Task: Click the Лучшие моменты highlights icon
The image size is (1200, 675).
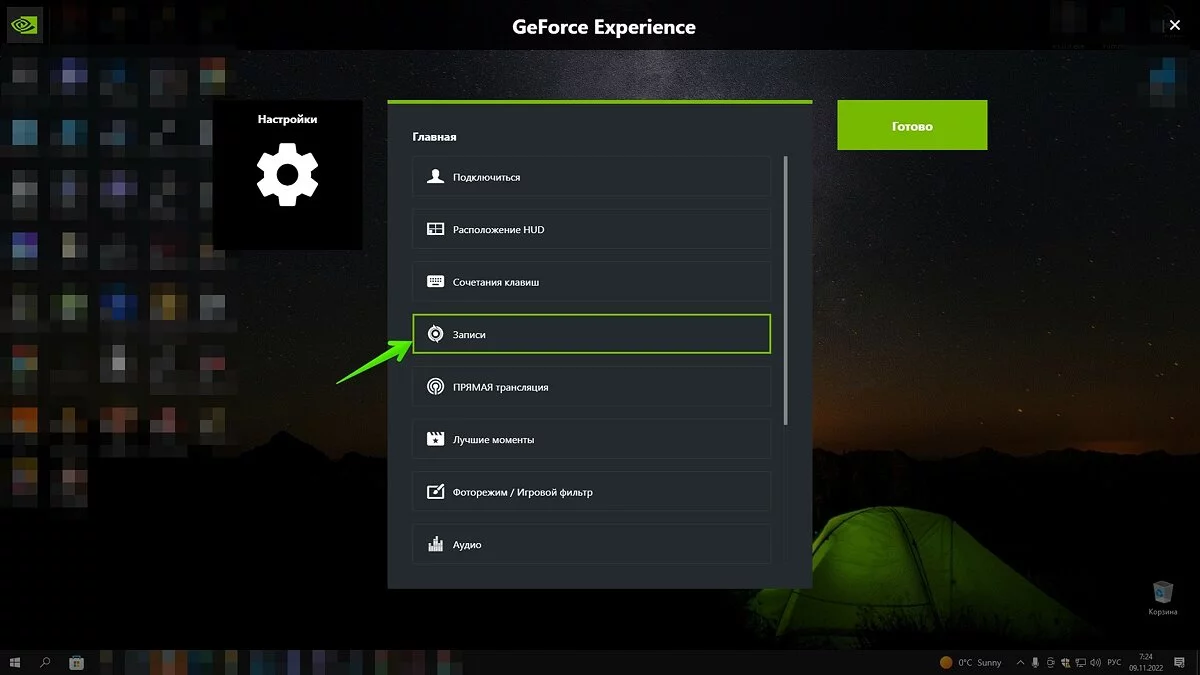Action: [x=435, y=440]
